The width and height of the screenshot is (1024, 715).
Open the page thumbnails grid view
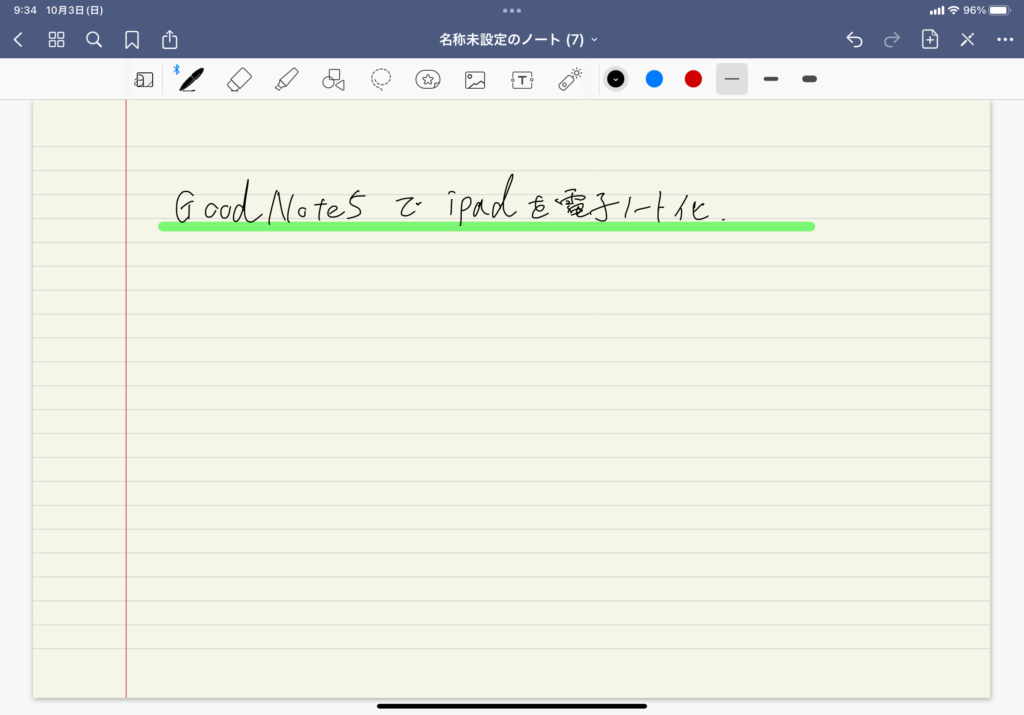pos(57,40)
